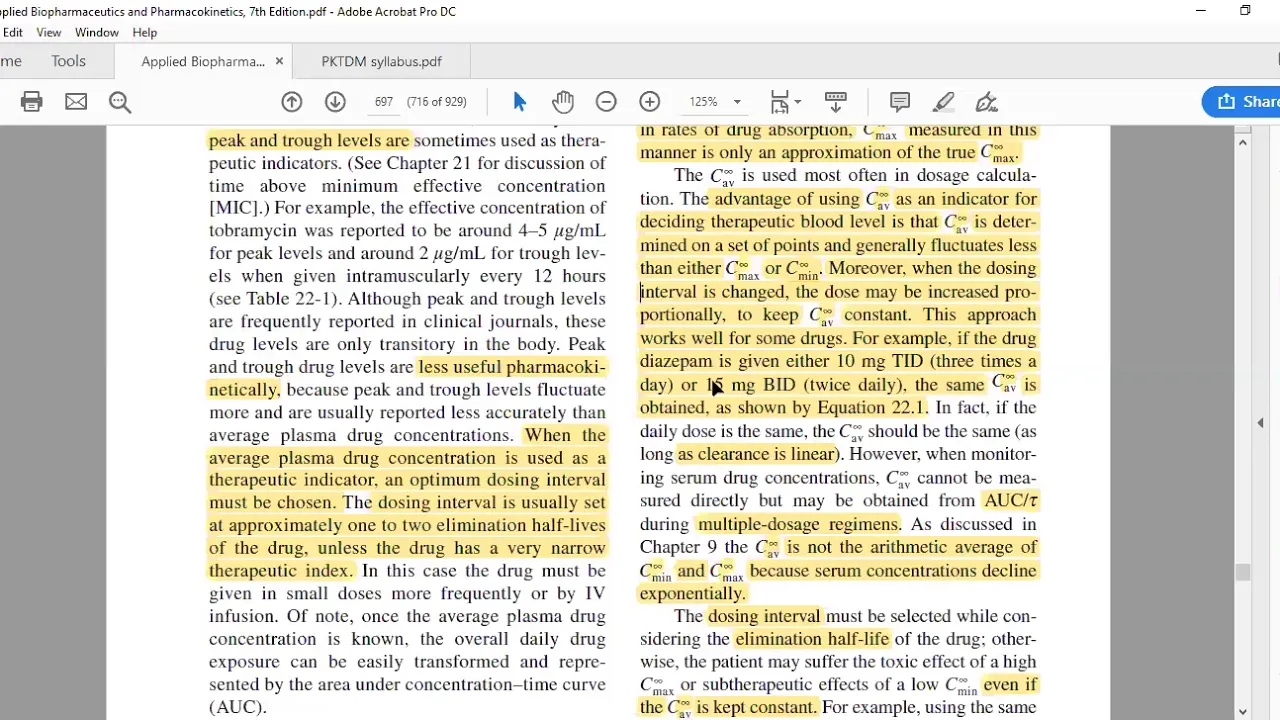The height and width of the screenshot is (720, 1280).
Task: Click the Print file icon
Action: coord(31,102)
